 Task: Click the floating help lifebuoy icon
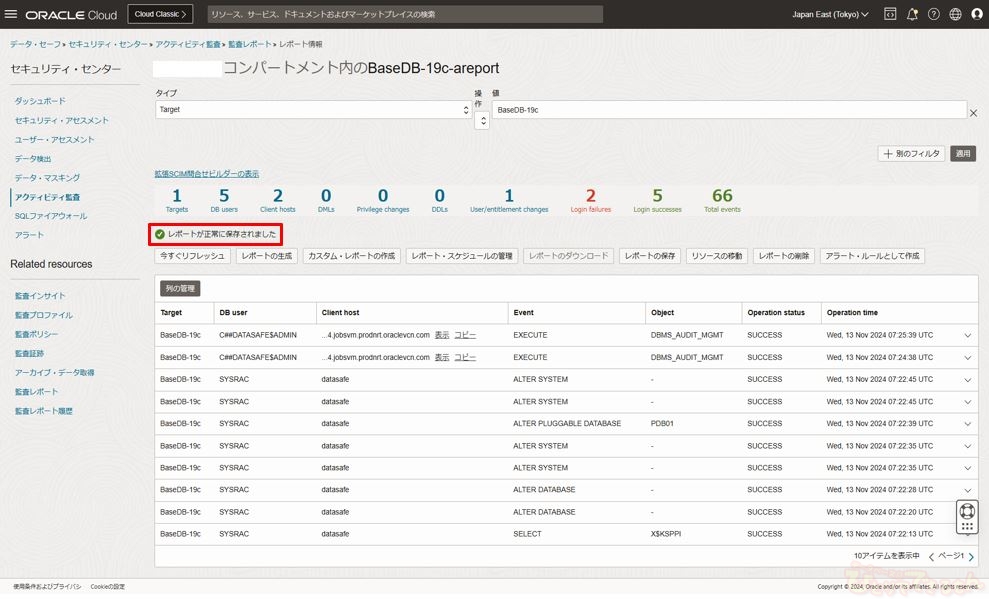tap(966, 514)
